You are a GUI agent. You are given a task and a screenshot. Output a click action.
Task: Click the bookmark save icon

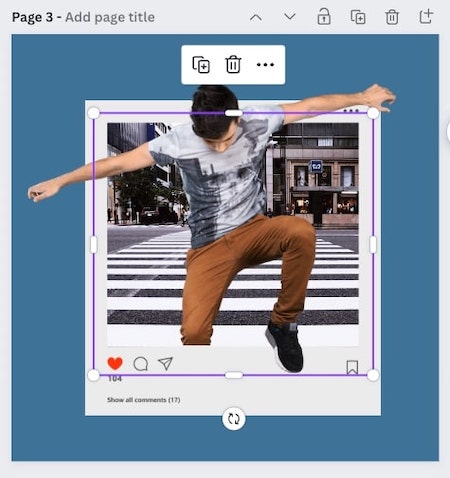click(x=352, y=367)
